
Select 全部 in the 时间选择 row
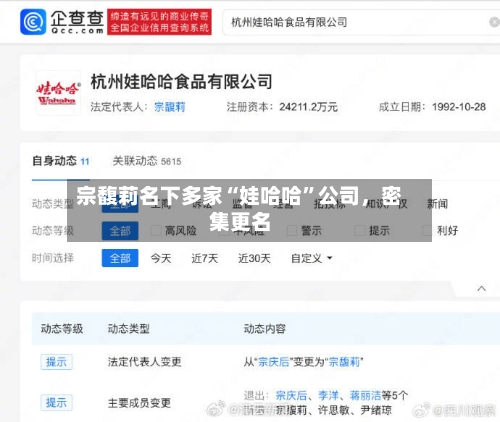[x=120, y=258]
